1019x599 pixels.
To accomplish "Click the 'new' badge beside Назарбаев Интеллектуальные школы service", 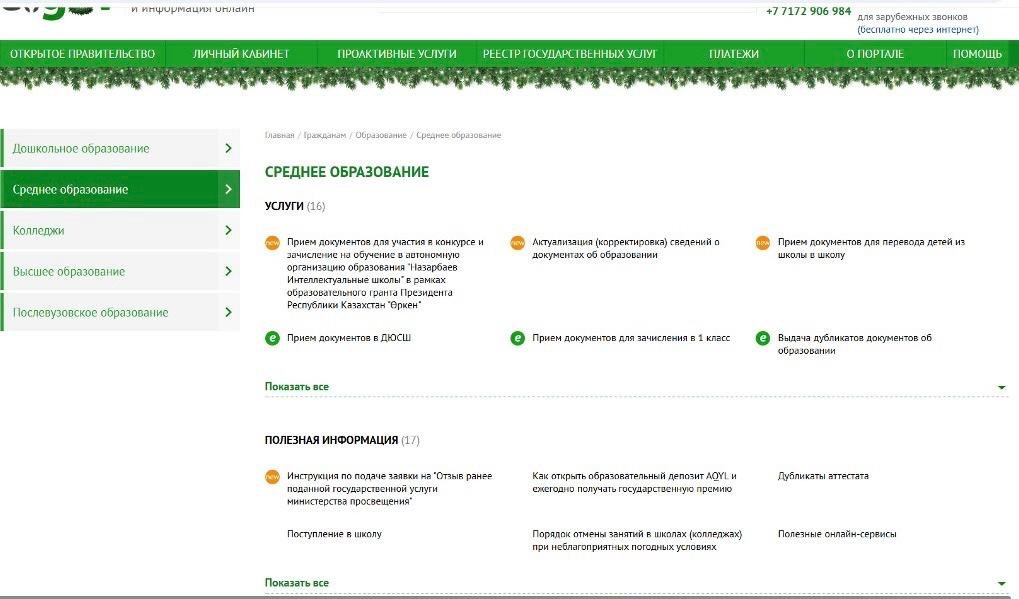I will coord(272,242).
